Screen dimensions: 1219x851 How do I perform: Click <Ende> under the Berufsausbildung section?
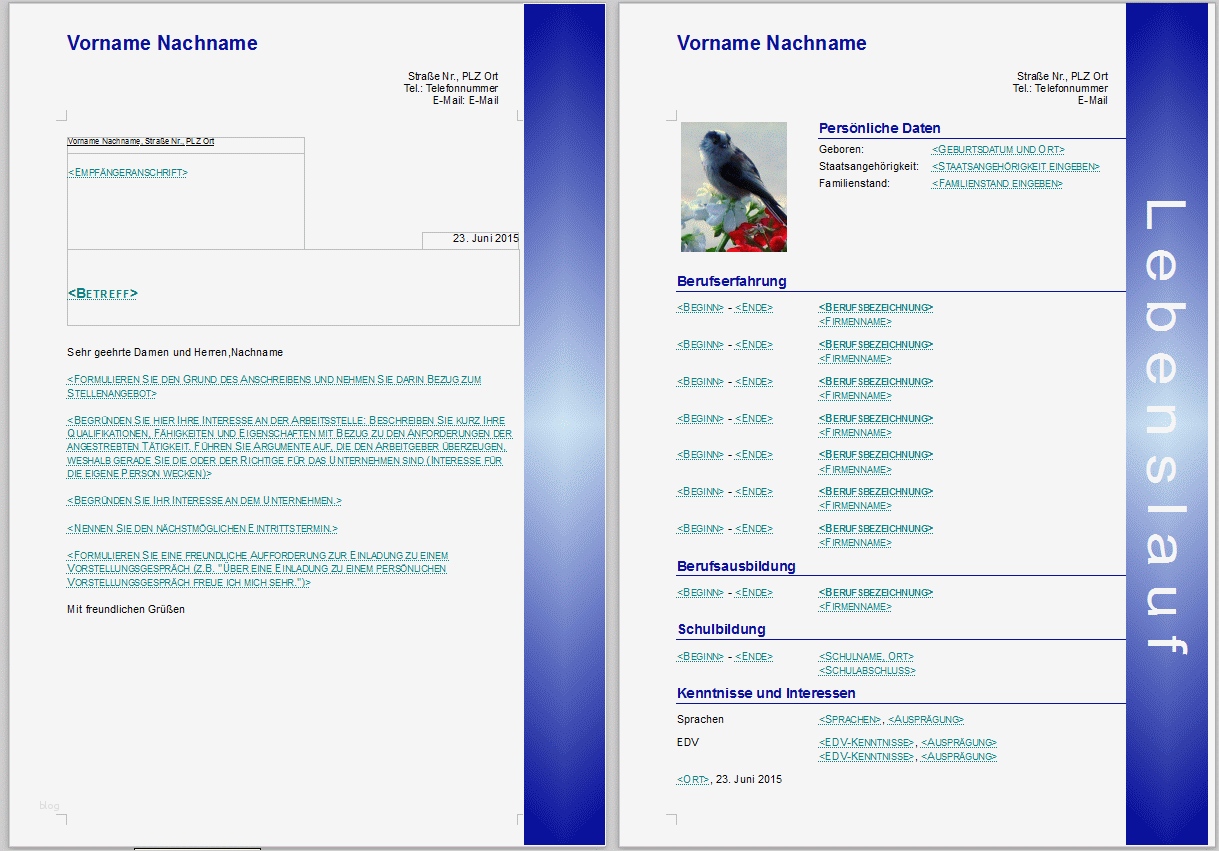coord(754,592)
